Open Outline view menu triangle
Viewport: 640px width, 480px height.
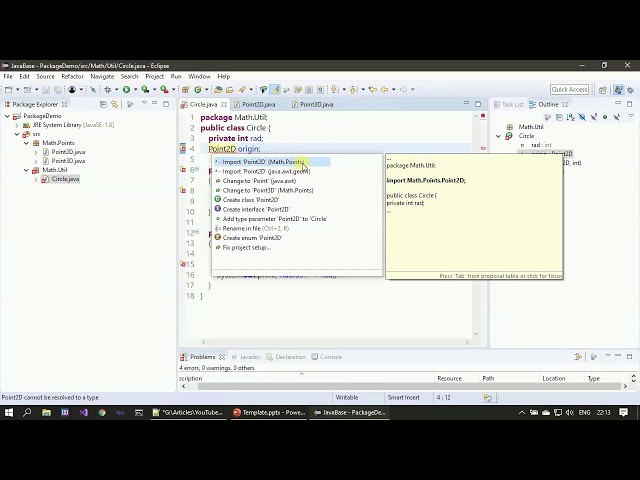click(x=631, y=117)
